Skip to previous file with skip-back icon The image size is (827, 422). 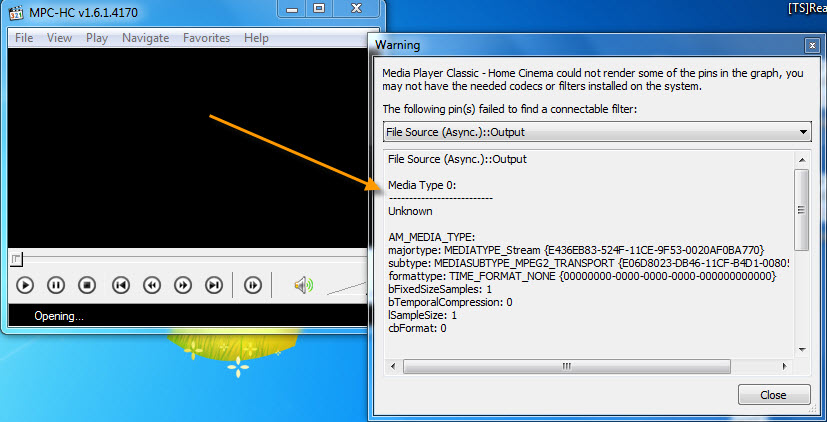pos(121,285)
